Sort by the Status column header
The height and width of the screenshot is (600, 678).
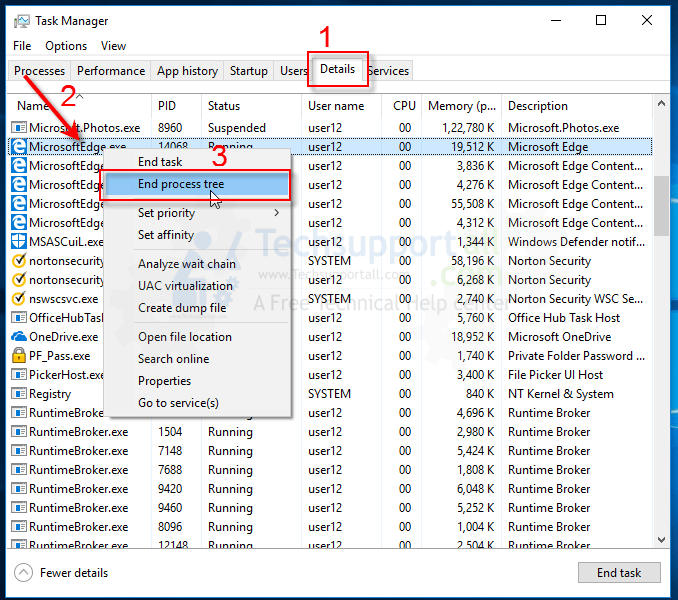click(x=251, y=106)
